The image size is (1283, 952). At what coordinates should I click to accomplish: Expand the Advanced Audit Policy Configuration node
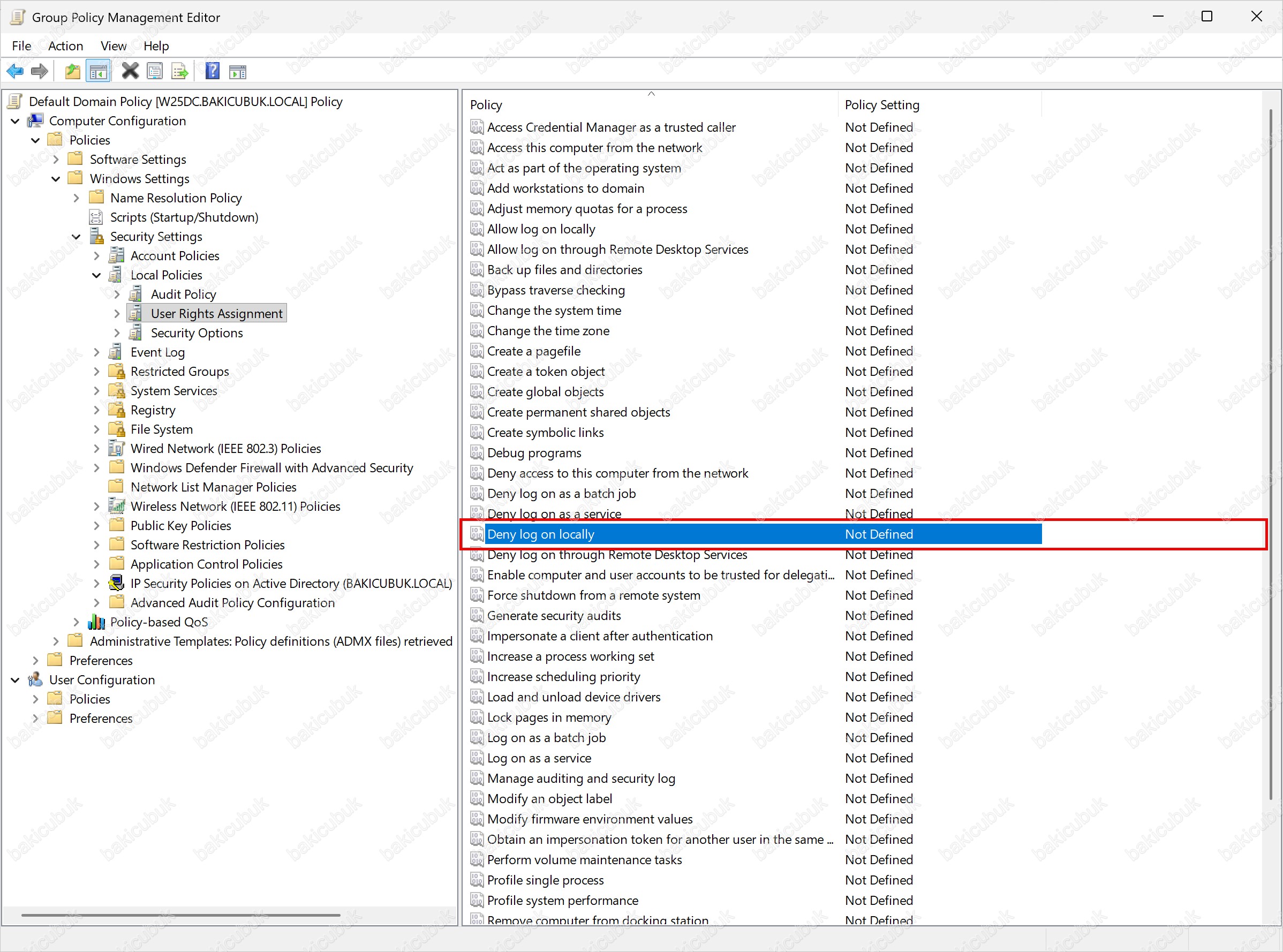coord(96,602)
